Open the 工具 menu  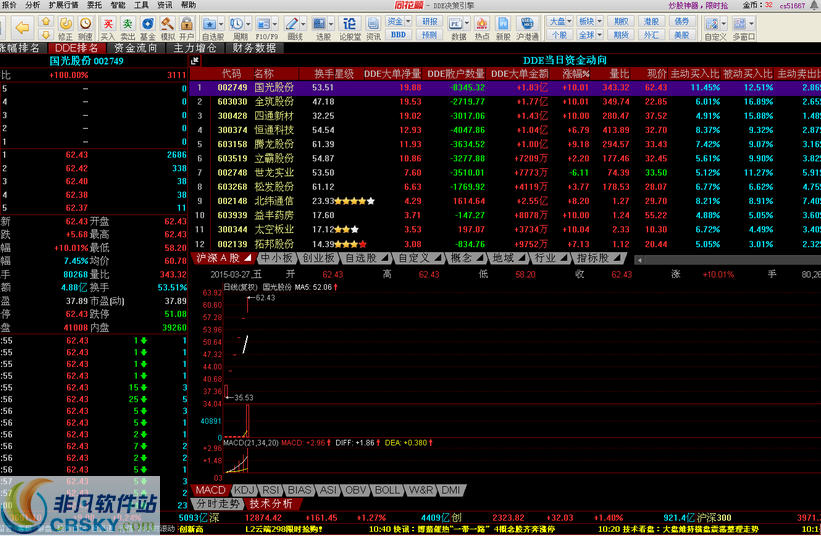[141, 5]
